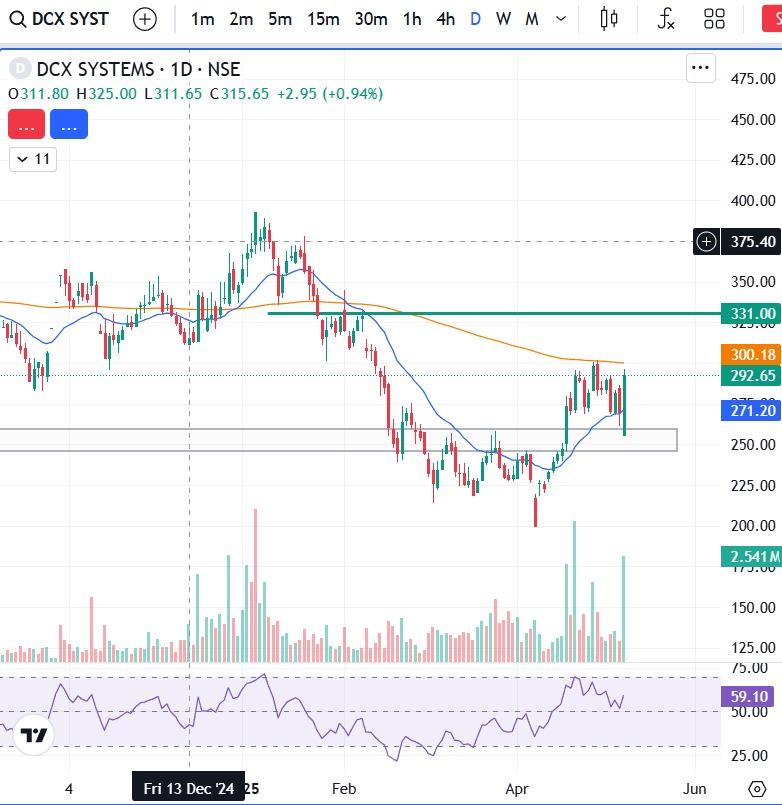
Task: Click the red indicator label button
Action: coord(26,124)
